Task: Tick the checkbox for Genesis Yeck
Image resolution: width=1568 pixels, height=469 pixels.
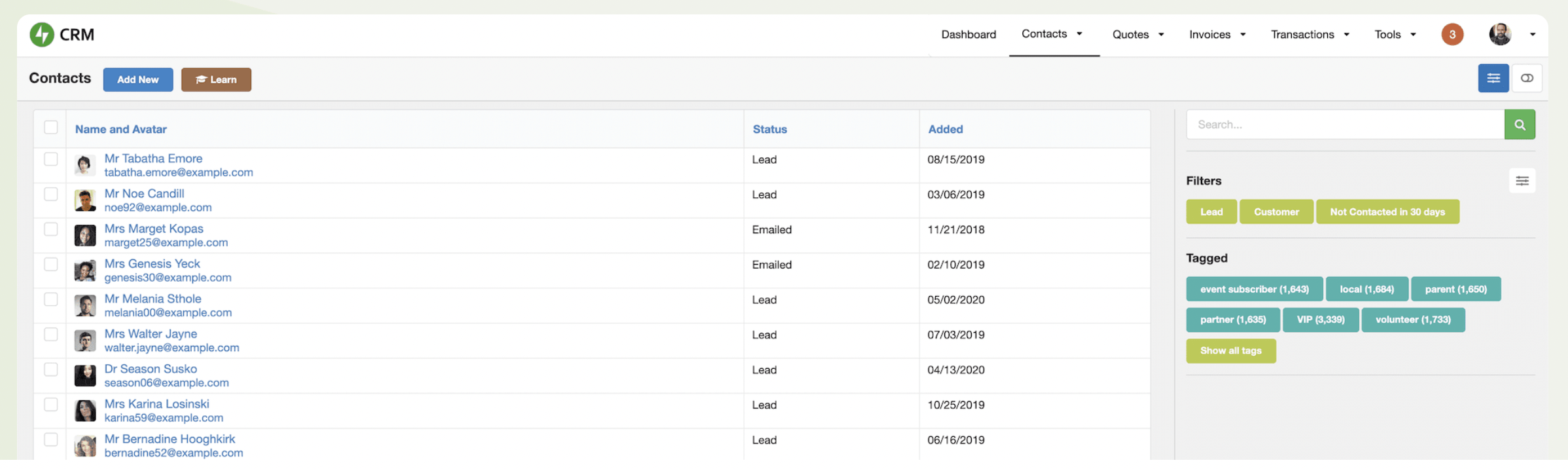Action: click(x=50, y=264)
